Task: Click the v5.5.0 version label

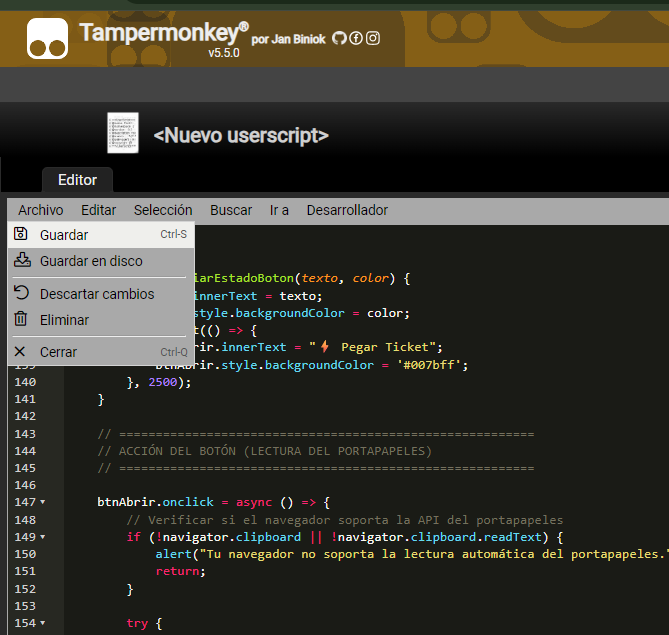Action: [224, 53]
